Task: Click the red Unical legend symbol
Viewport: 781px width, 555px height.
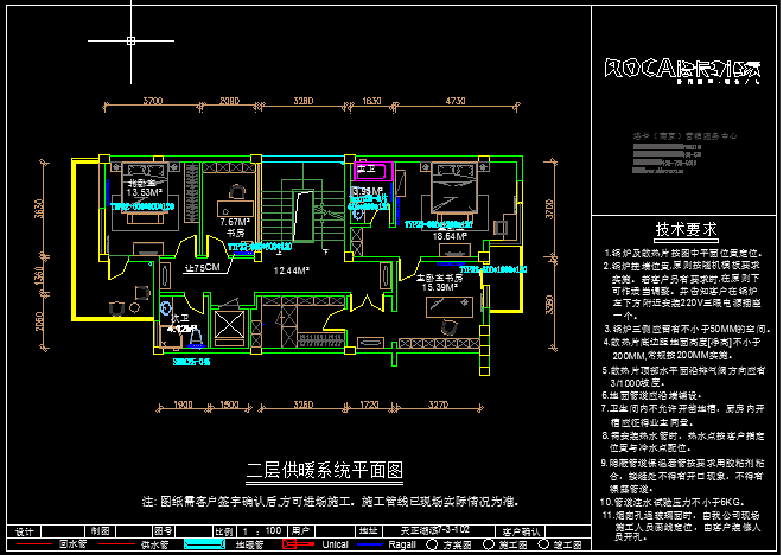Action: (x=298, y=545)
